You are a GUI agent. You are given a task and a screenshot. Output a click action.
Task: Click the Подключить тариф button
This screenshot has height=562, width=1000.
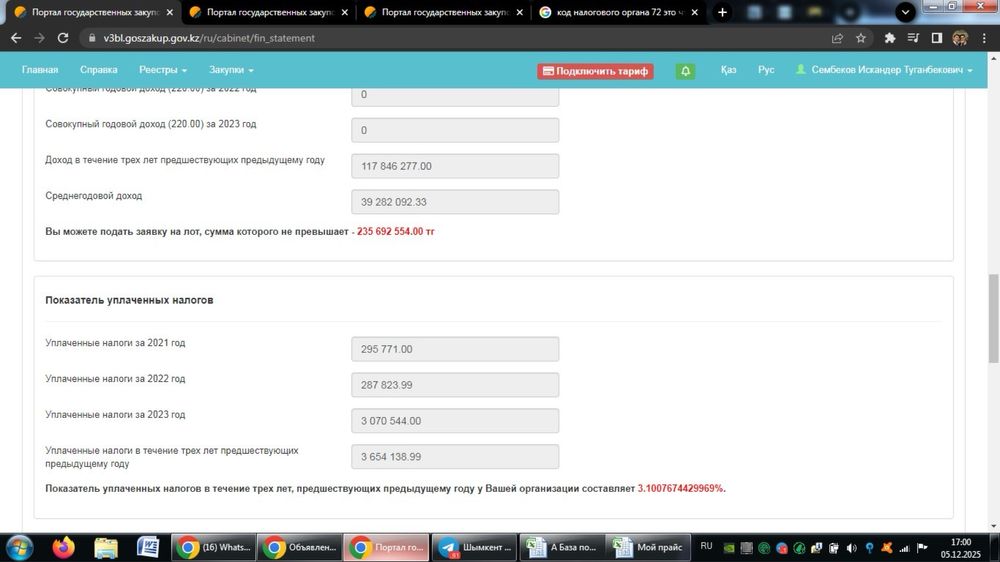click(595, 71)
